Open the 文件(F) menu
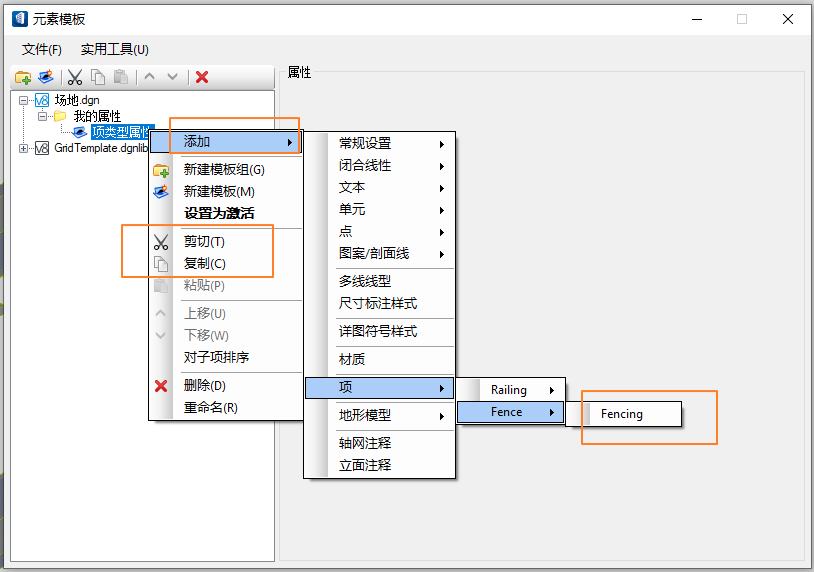The image size is (814, 572). [x=42, y=49]
